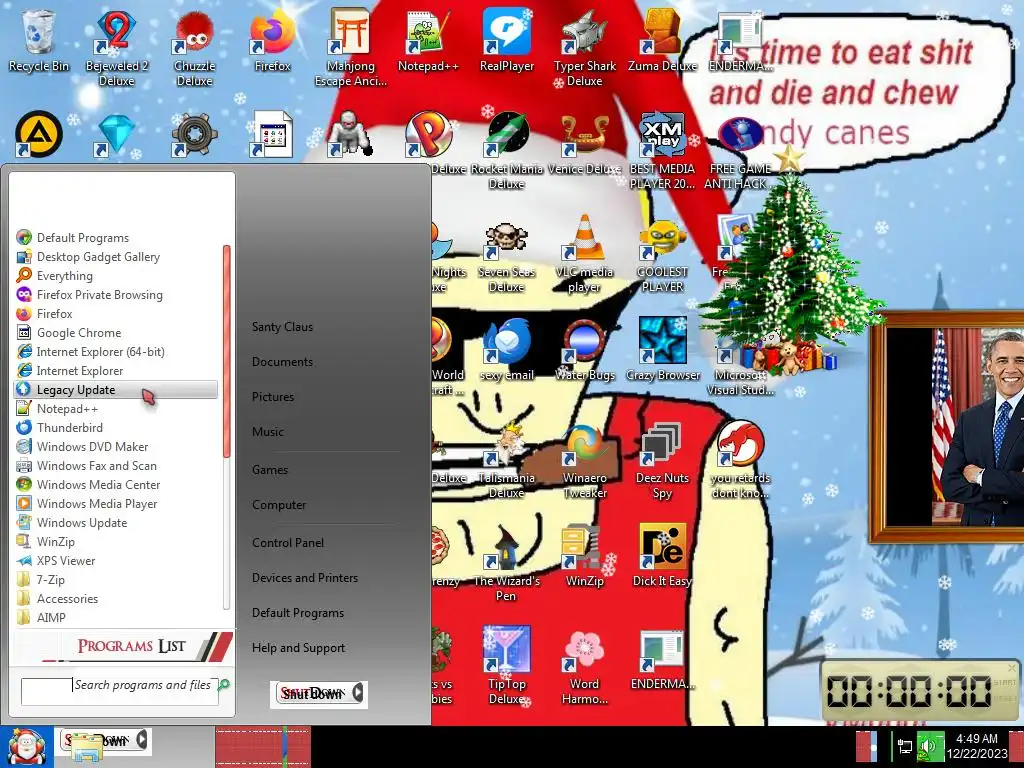Open the Crazy Browser desktop shortcut
This screenshot has height=768, width=1024.
(662, 351)
